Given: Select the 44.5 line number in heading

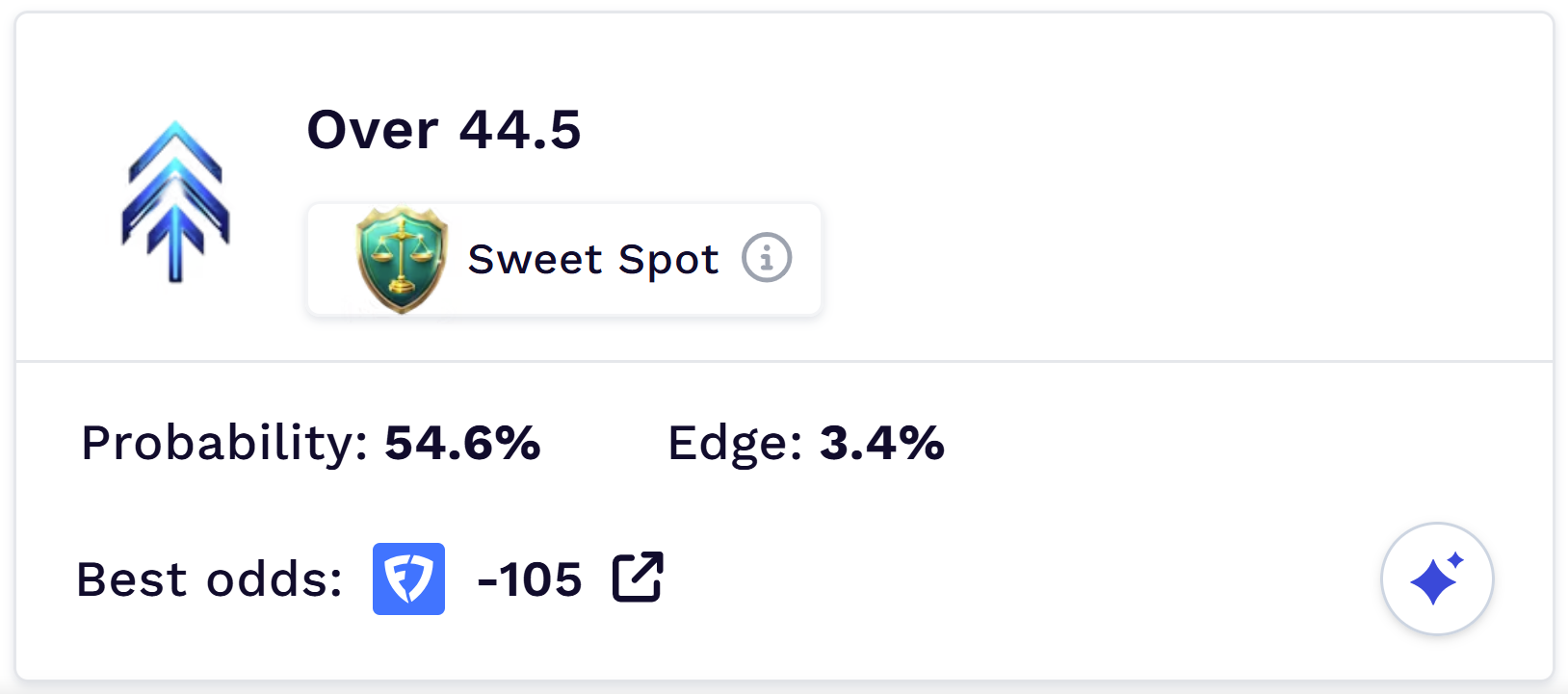Looking at the screenshot, I should pos(520,130).
